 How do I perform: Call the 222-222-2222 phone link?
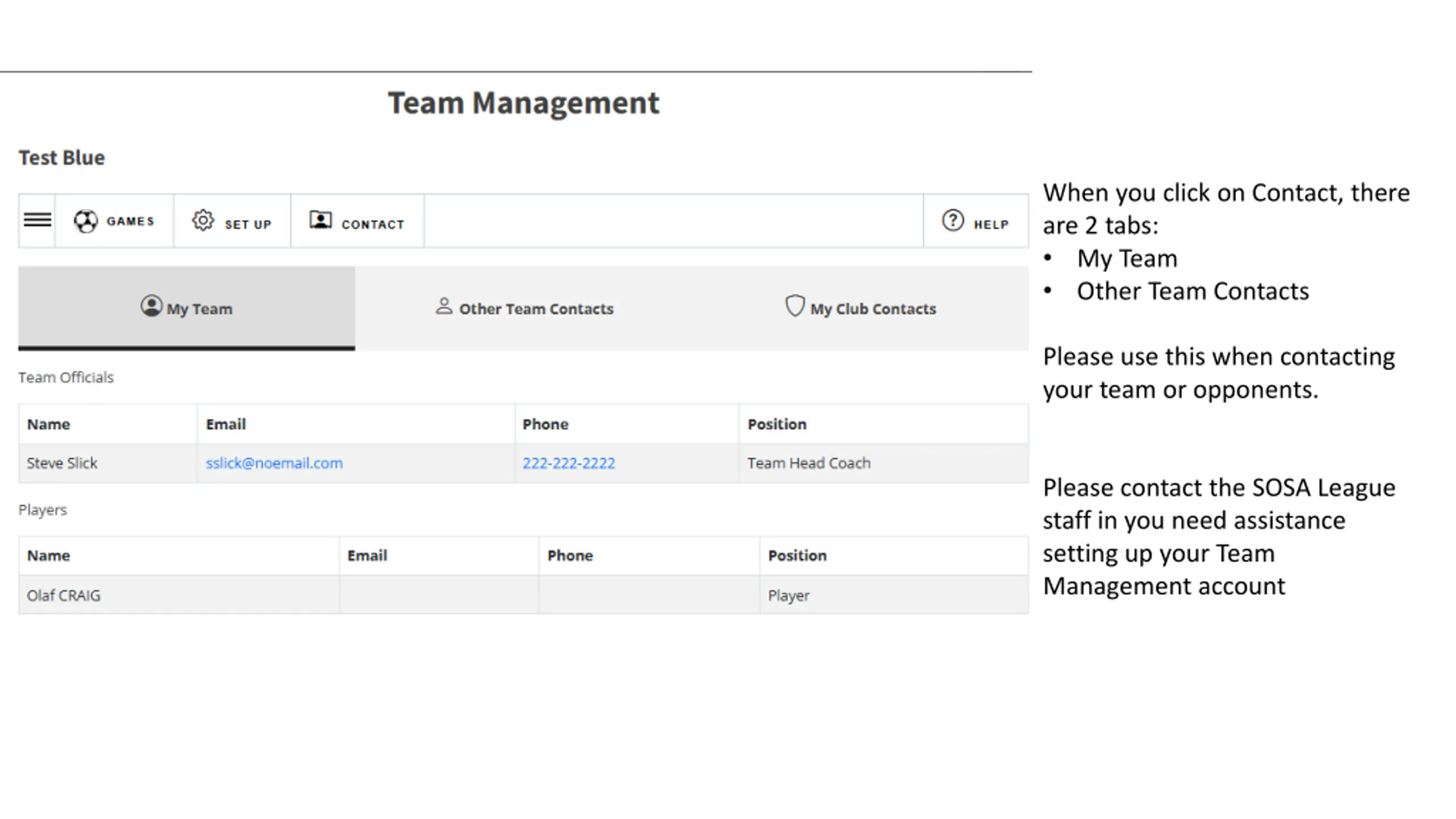tap(569, 463)
